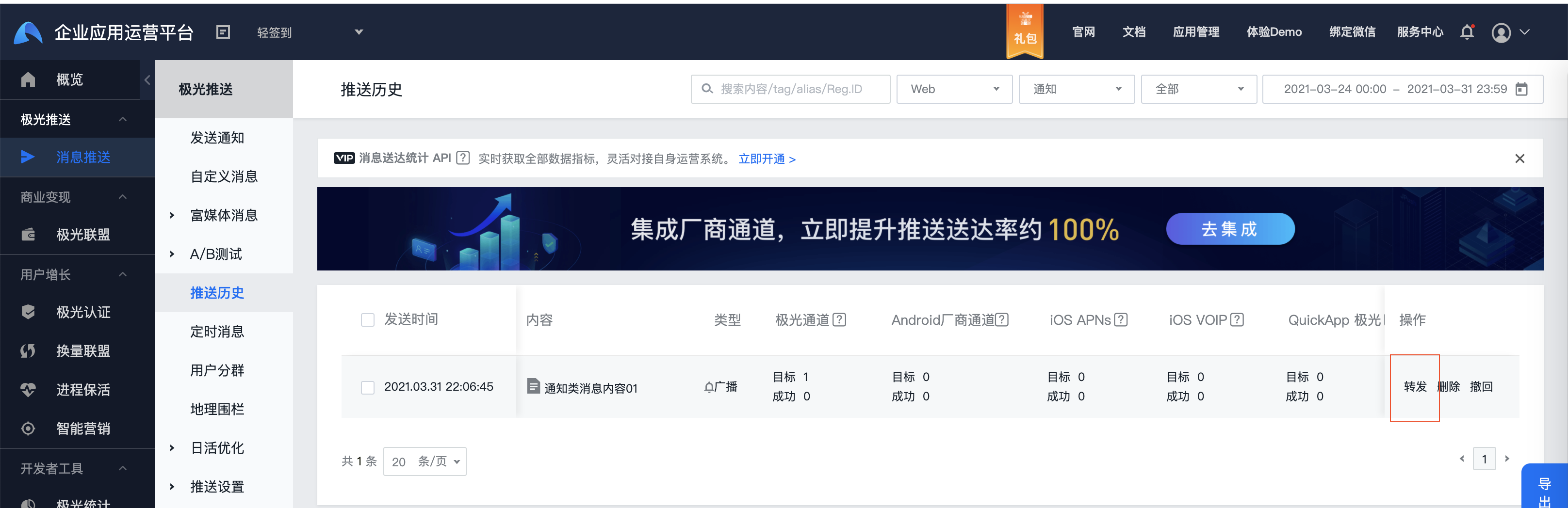Click the search magnifier icon

[x=707, y=89]
